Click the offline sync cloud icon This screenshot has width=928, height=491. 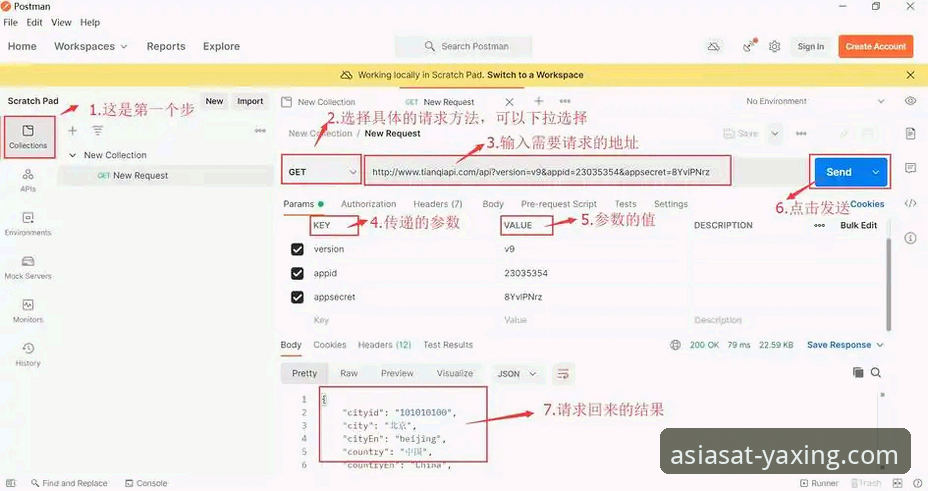coord(714,46)
